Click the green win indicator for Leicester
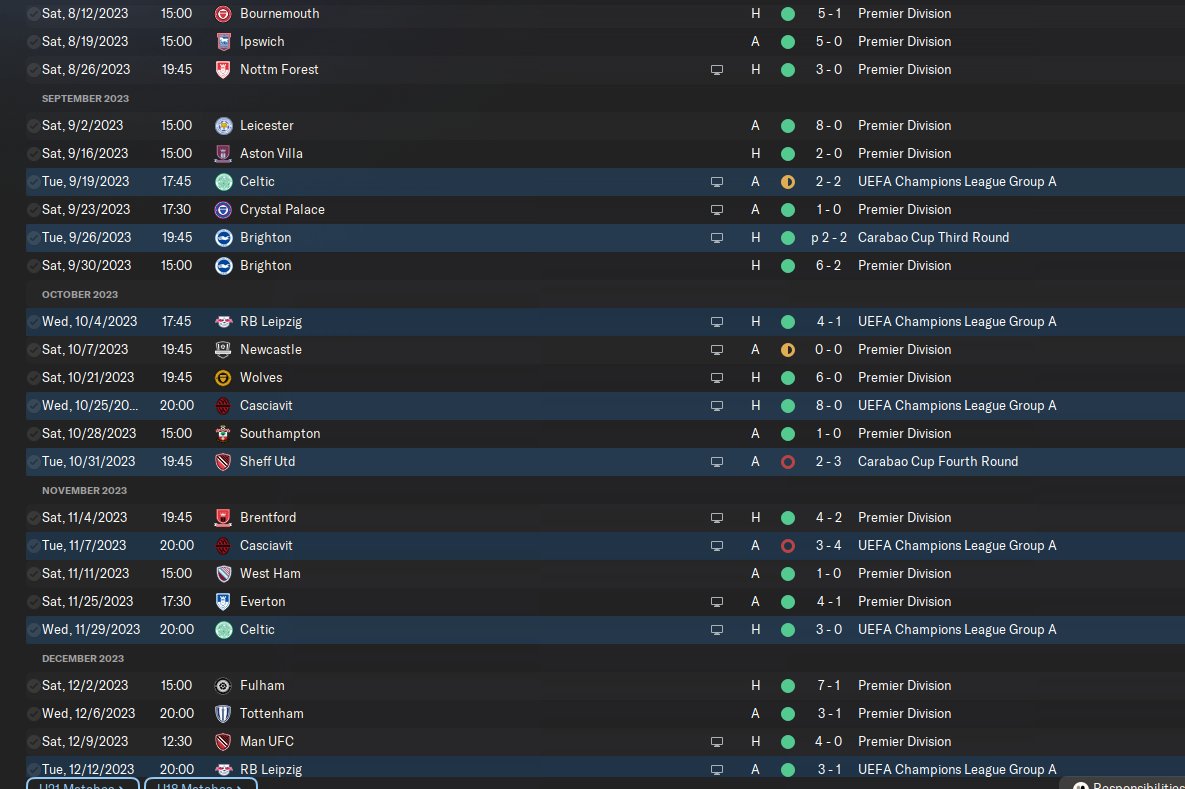 click(788, 126)
